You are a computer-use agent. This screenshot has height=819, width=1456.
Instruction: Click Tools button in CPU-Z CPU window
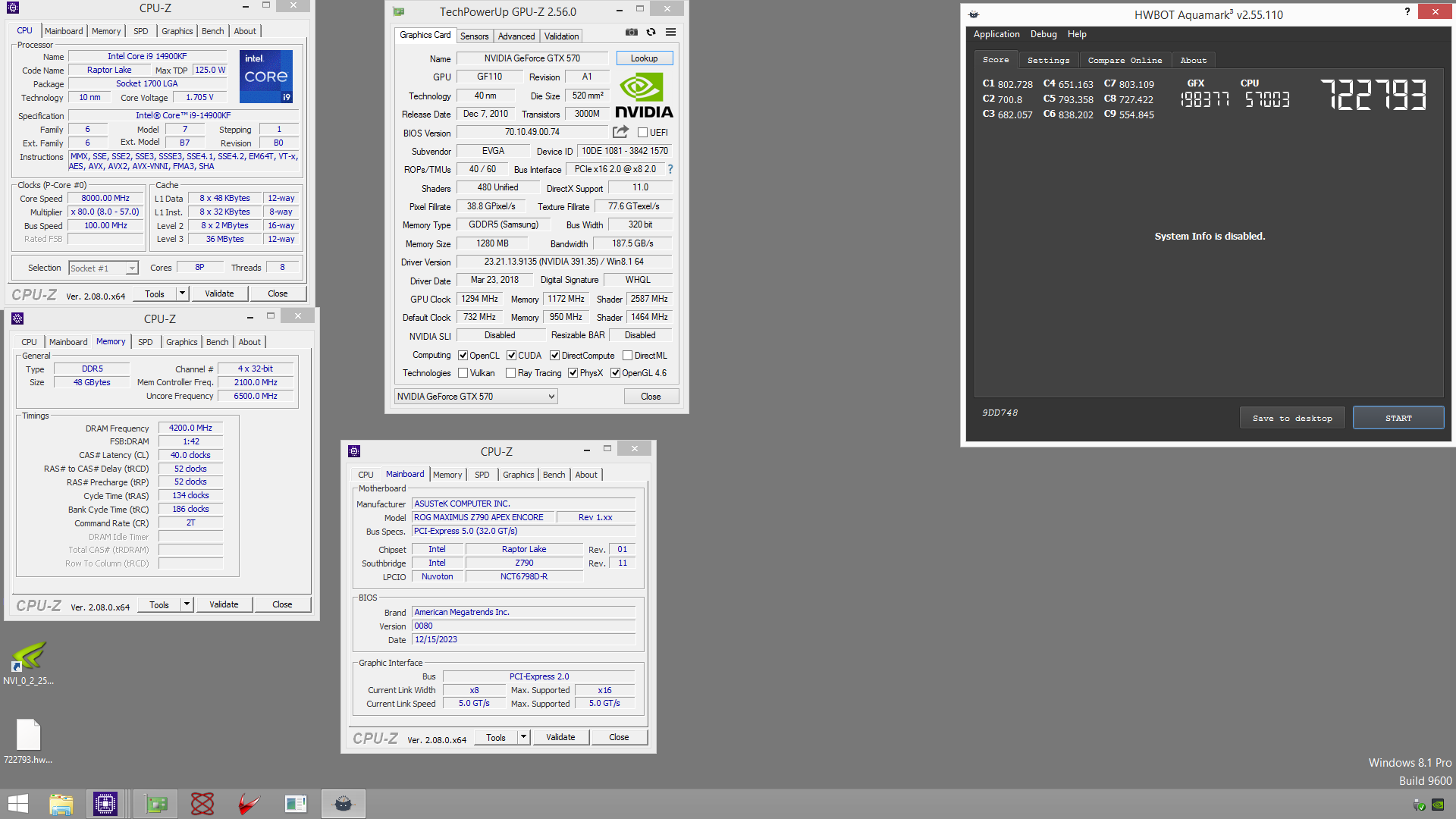(155, 293)
